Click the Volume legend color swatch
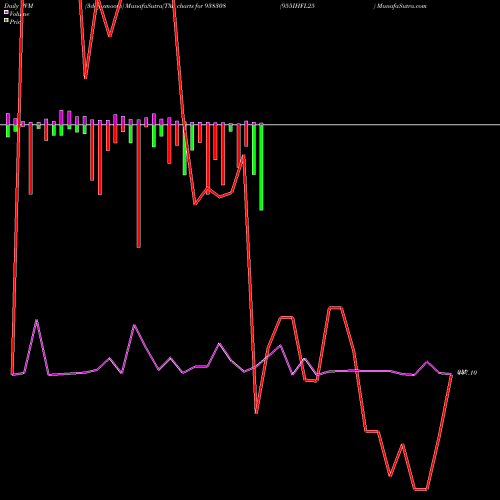Viewport: 500px width, 500px height. (x=6, y=13)
